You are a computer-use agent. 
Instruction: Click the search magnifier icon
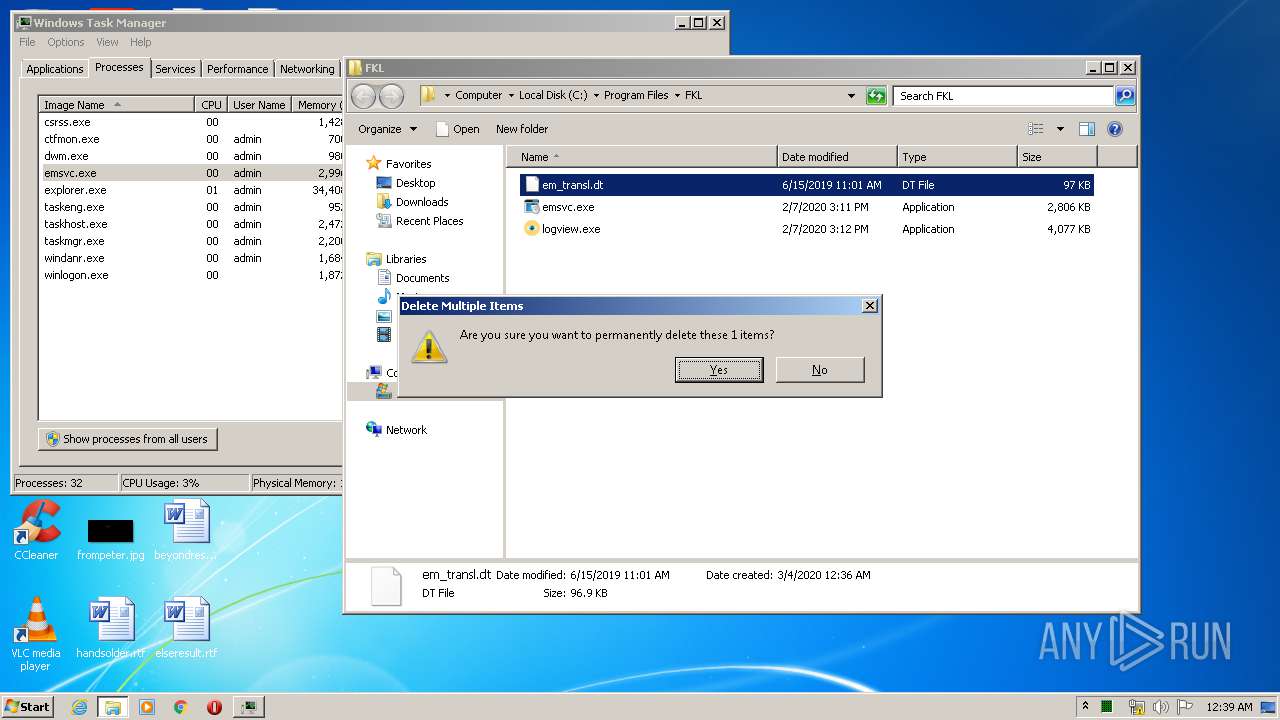click(x=1125, y=96)
